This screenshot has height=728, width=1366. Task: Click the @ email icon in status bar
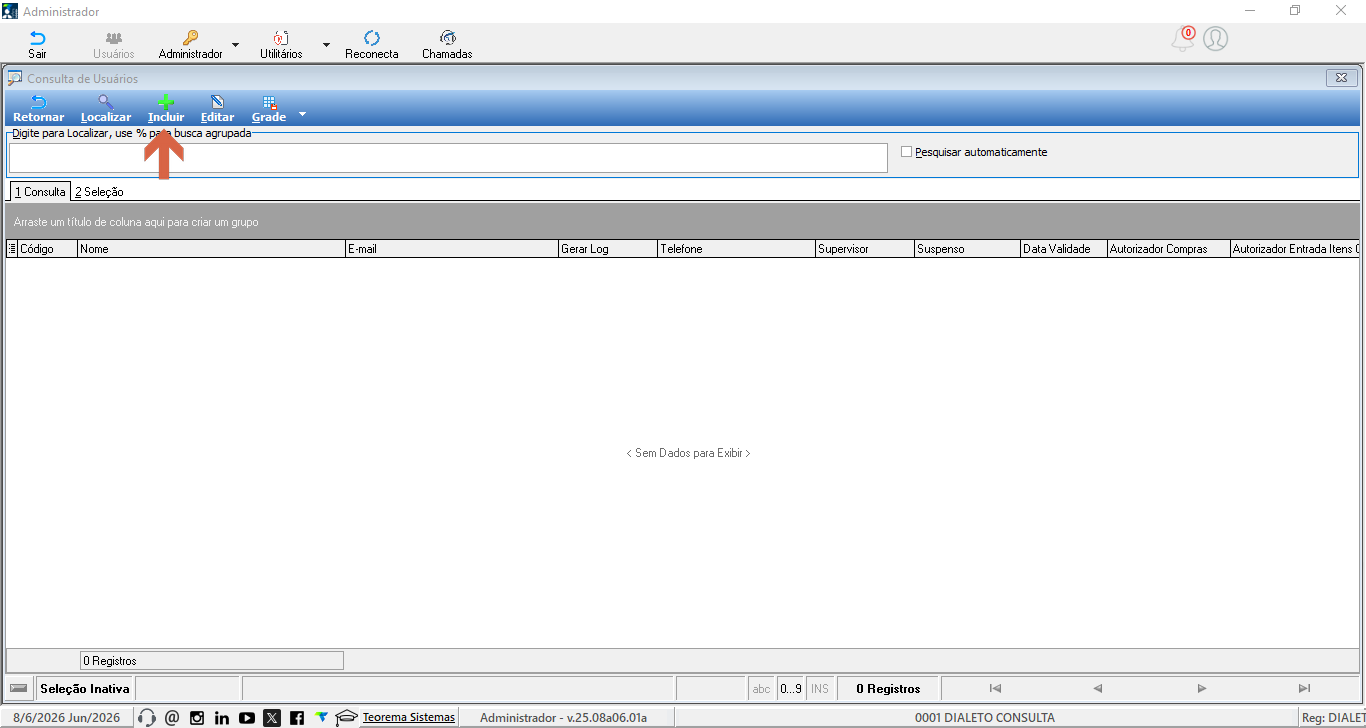click(172, 717)
